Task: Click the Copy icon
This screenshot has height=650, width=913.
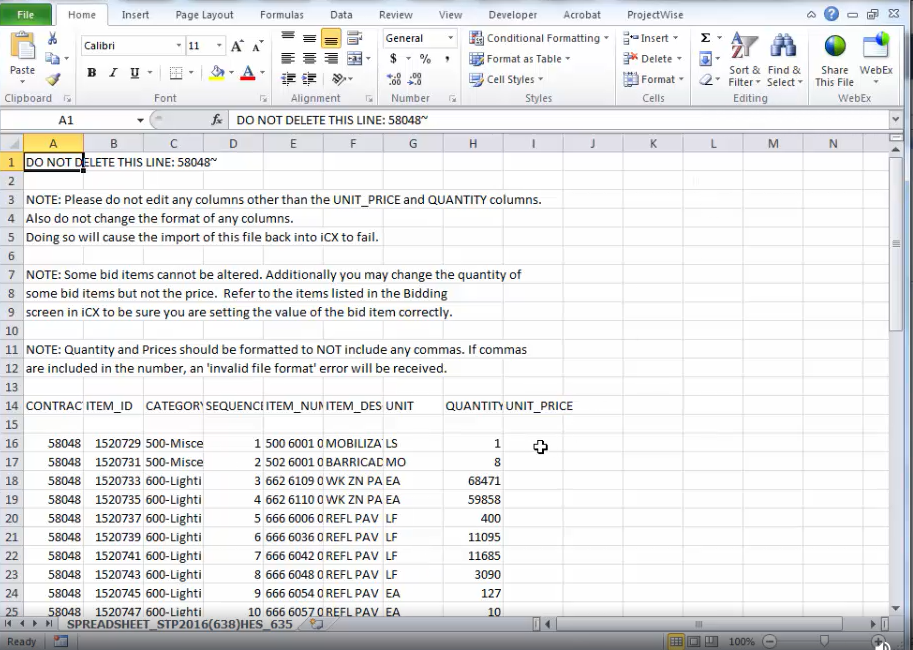Action: click(x=52, y=58)
